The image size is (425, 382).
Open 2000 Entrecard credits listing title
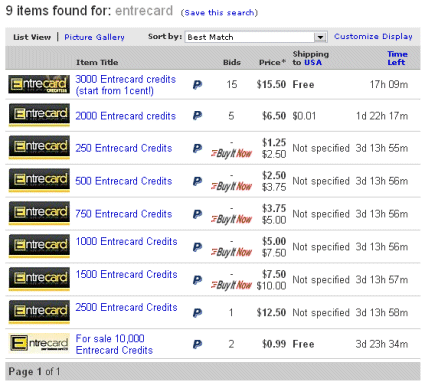click(x=125, y=116)
